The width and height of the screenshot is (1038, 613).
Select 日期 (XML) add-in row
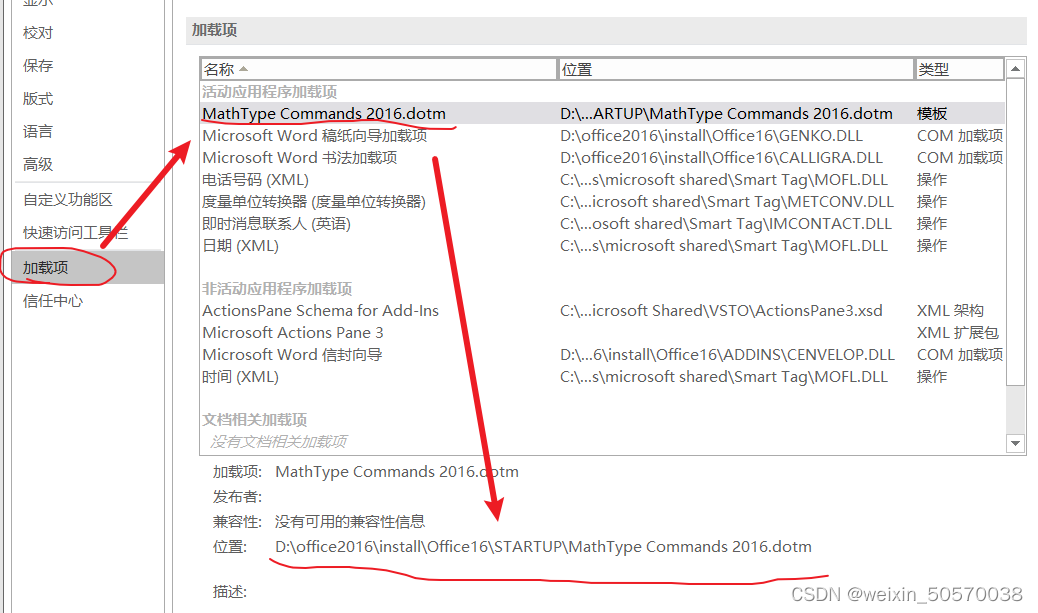(602, 246)
